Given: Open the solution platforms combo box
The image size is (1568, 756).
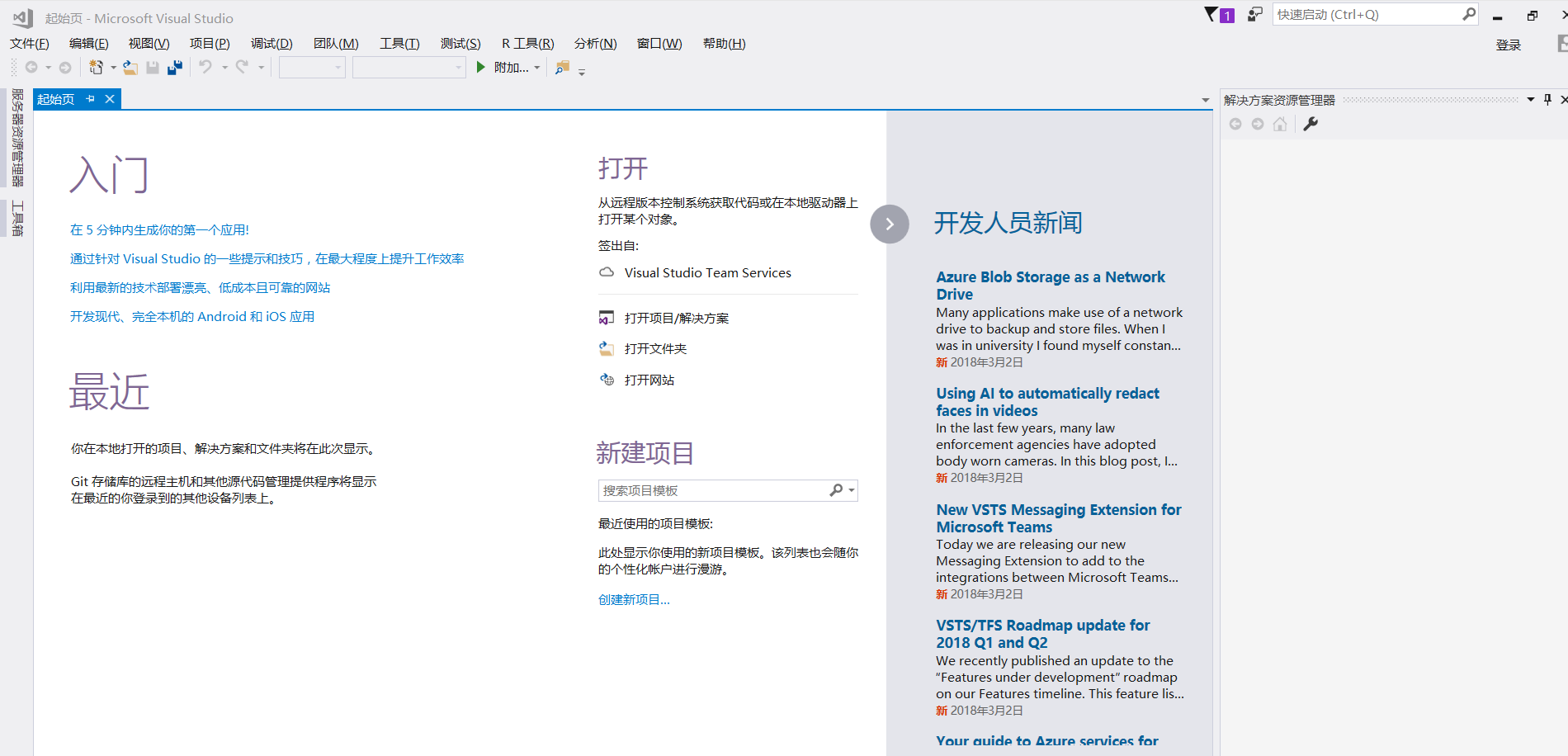Looking at the screenshot, I should coord(409,68).
